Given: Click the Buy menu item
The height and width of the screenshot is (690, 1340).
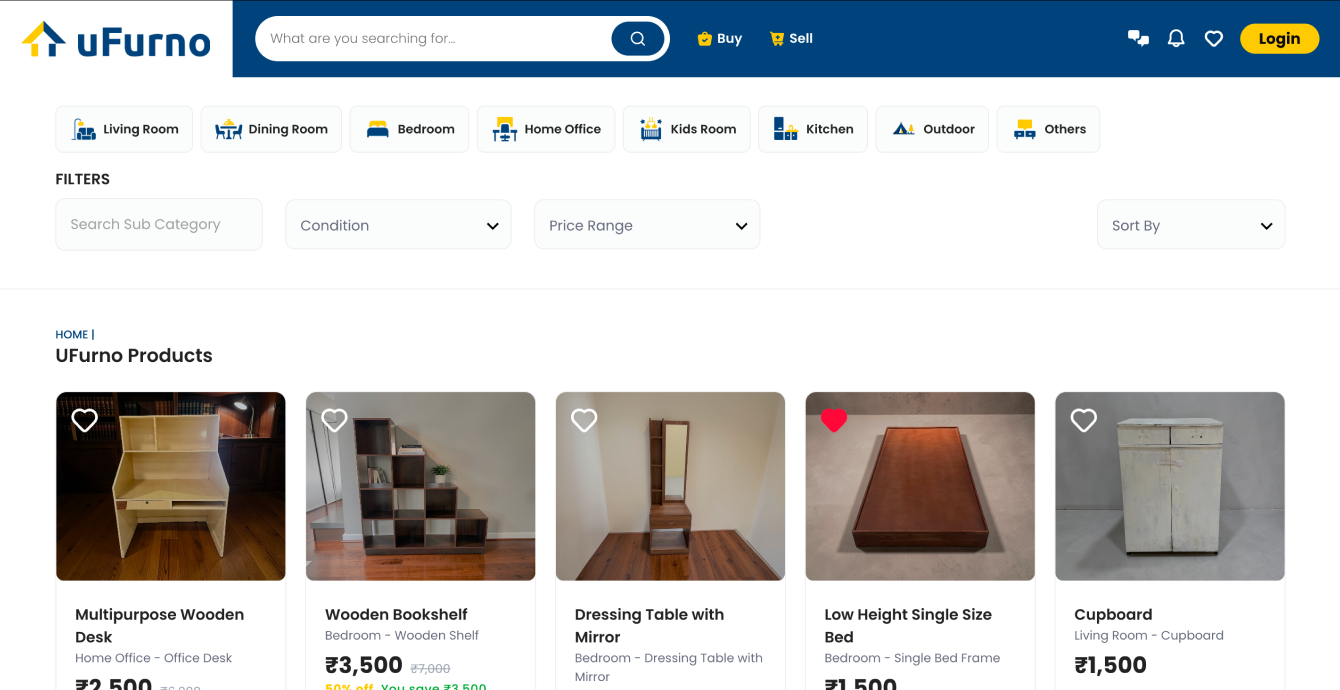Looking at the screenshot, I should [720, 39].
